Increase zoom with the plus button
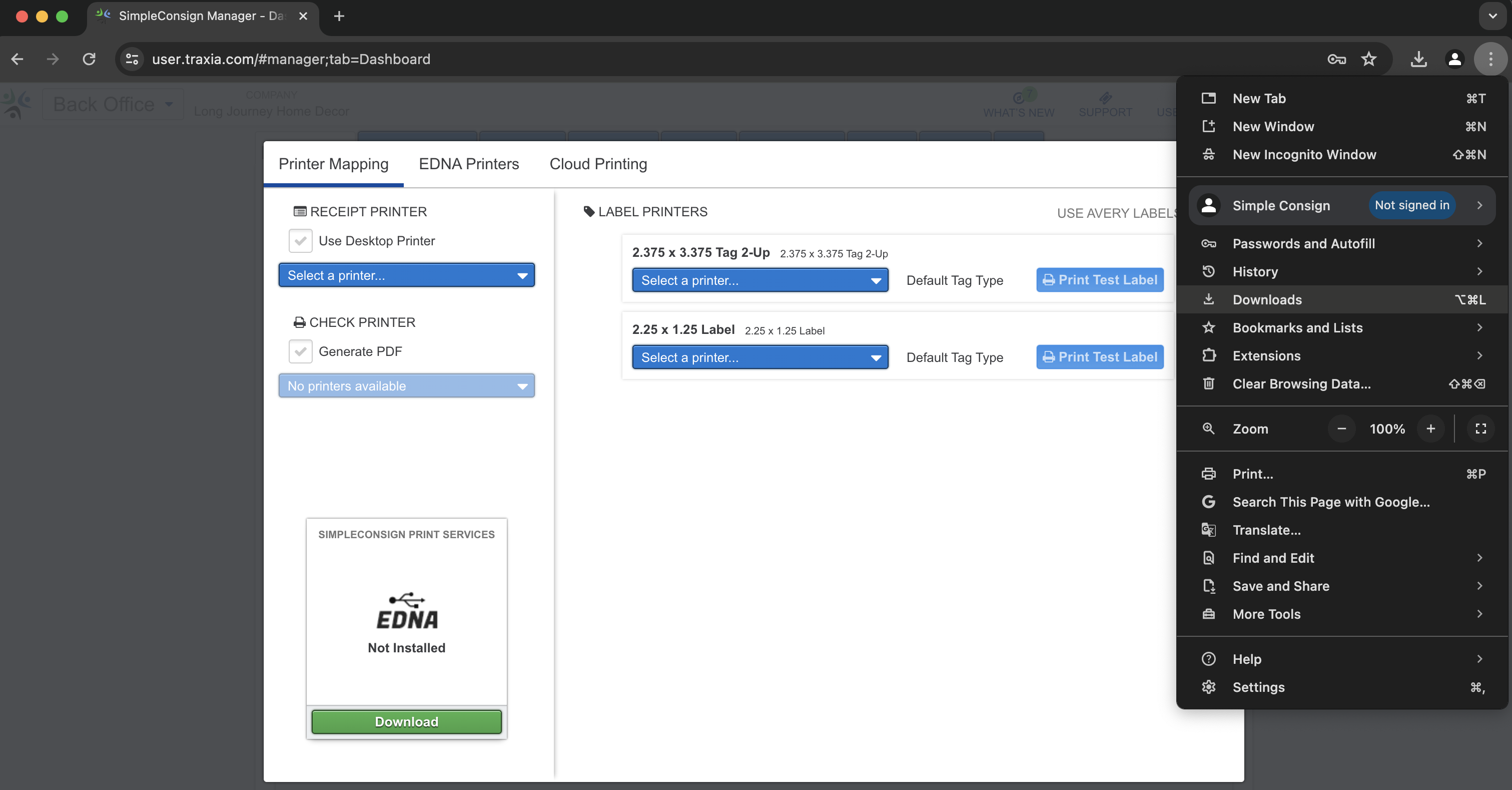Image resolution: width=1512 pixels, height=790 pixels. (x=1430, y=429)
